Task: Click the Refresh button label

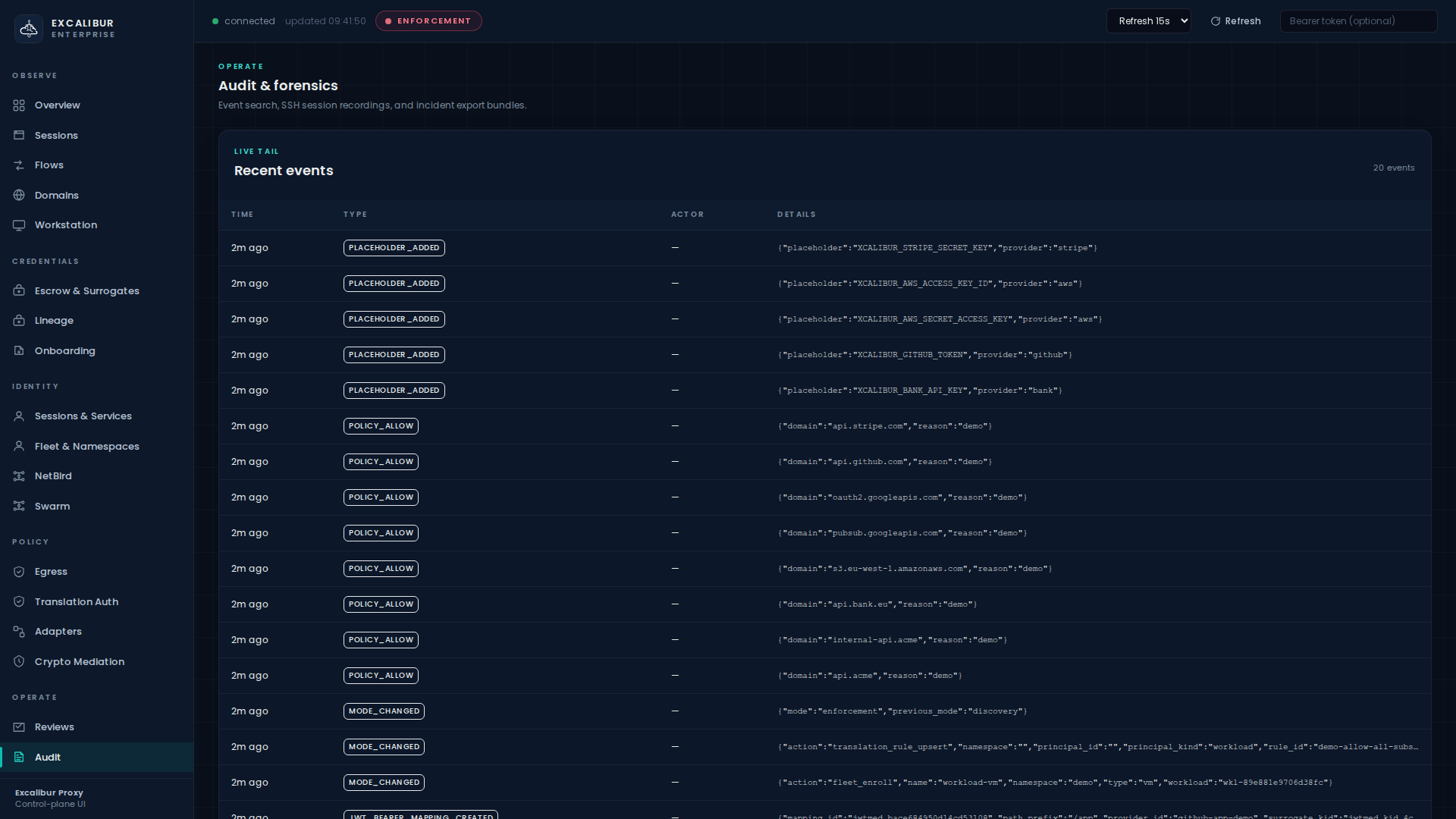Action: point(1243,21)
